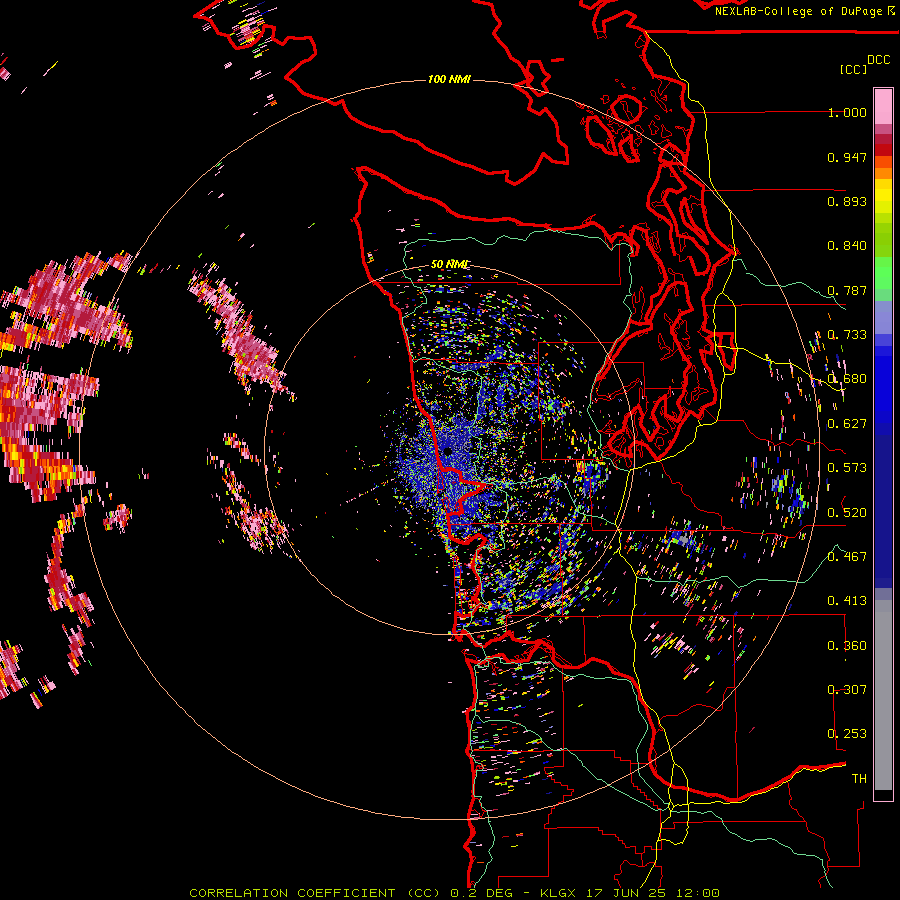The image size is (900, 900).
Task: Click the 0.787 scale value
Action: coord(847,290)
